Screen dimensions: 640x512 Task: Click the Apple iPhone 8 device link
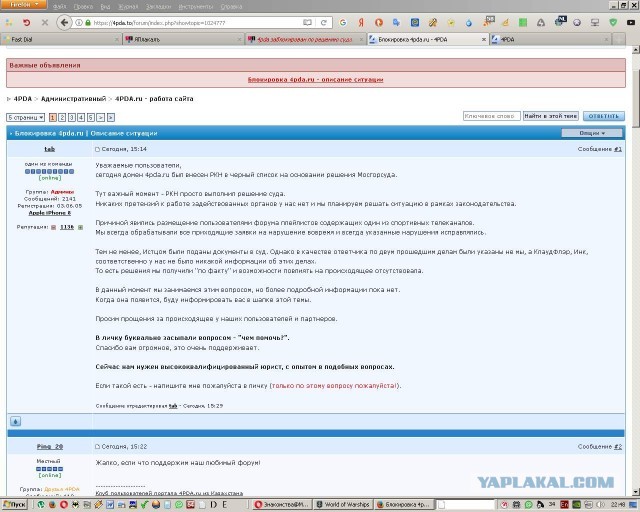49,213
